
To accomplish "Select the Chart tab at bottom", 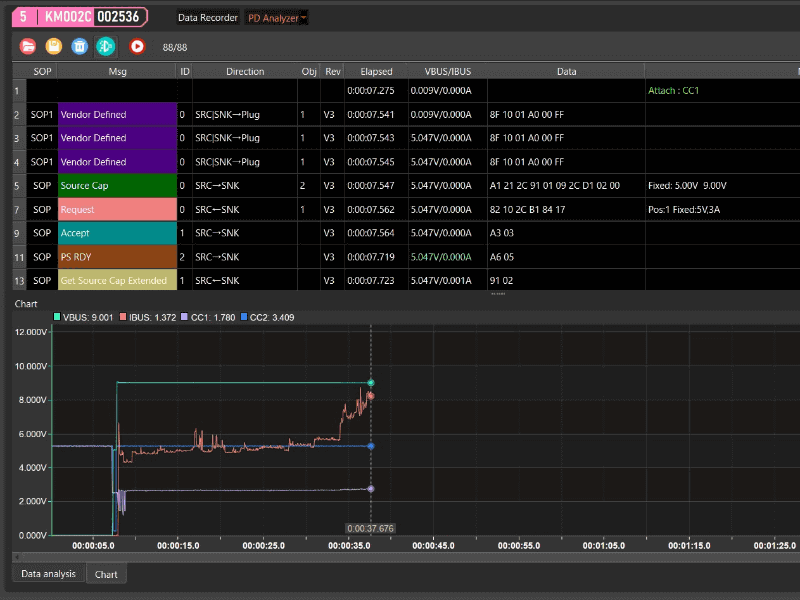I will [106, 574].
